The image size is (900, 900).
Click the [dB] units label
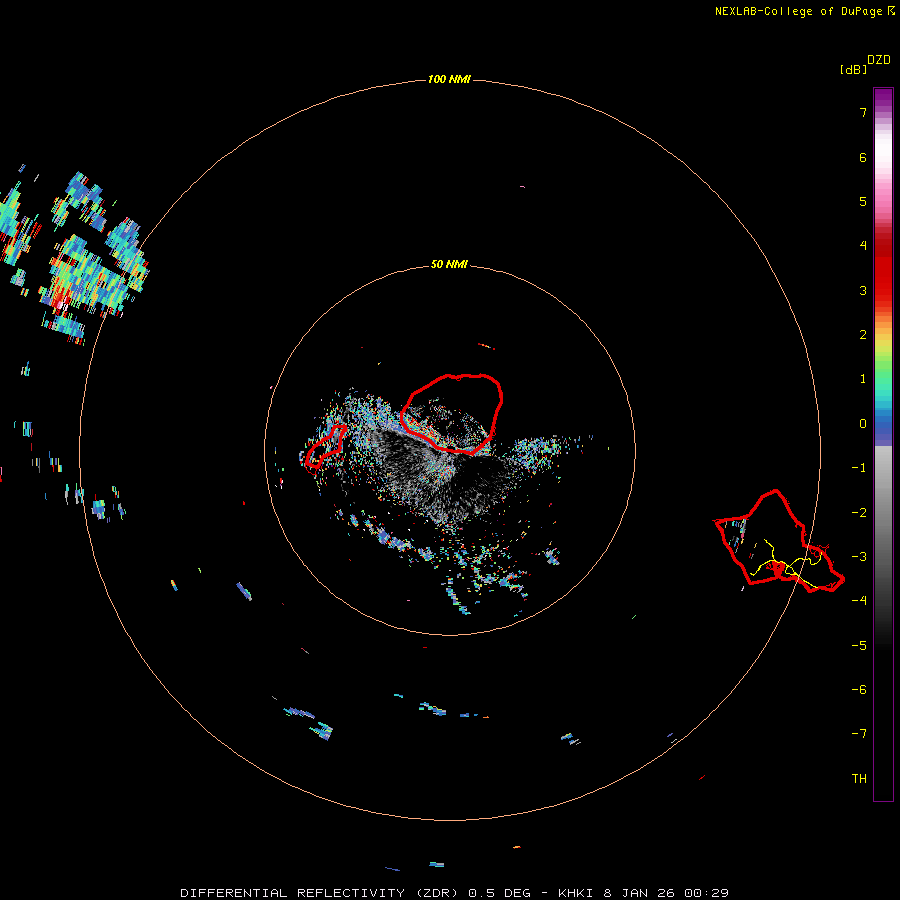pyautogui.click(x=853, y=69)
